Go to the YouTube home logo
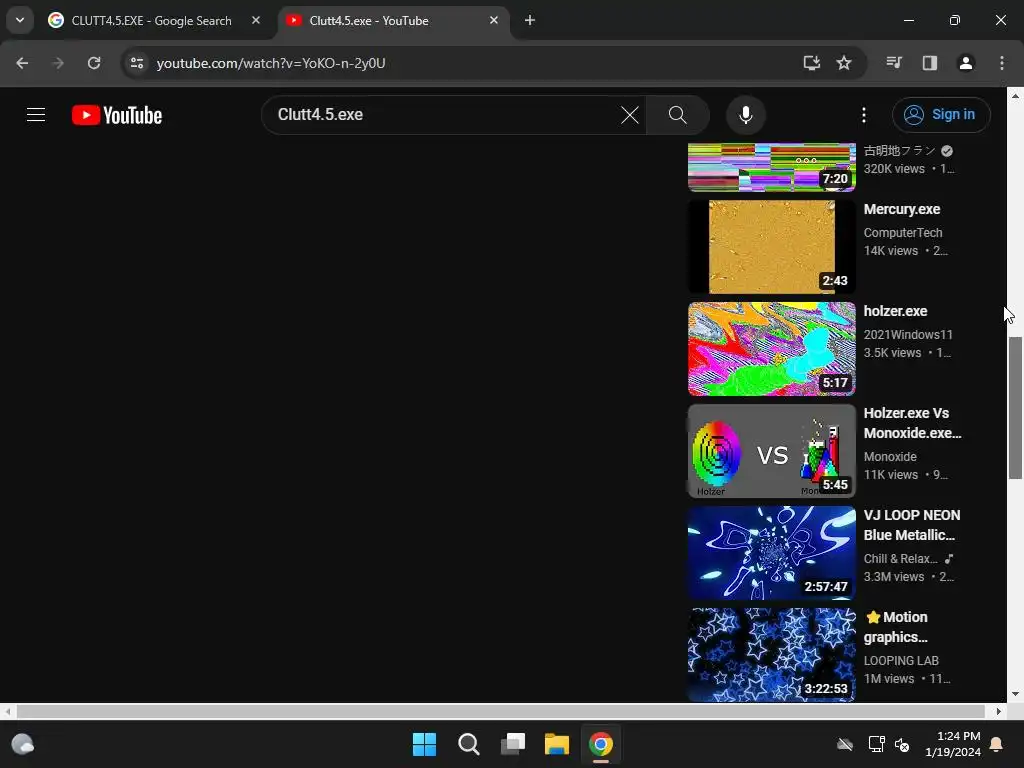The width and height of the screenshot is (1024, 768). point(117,115)
